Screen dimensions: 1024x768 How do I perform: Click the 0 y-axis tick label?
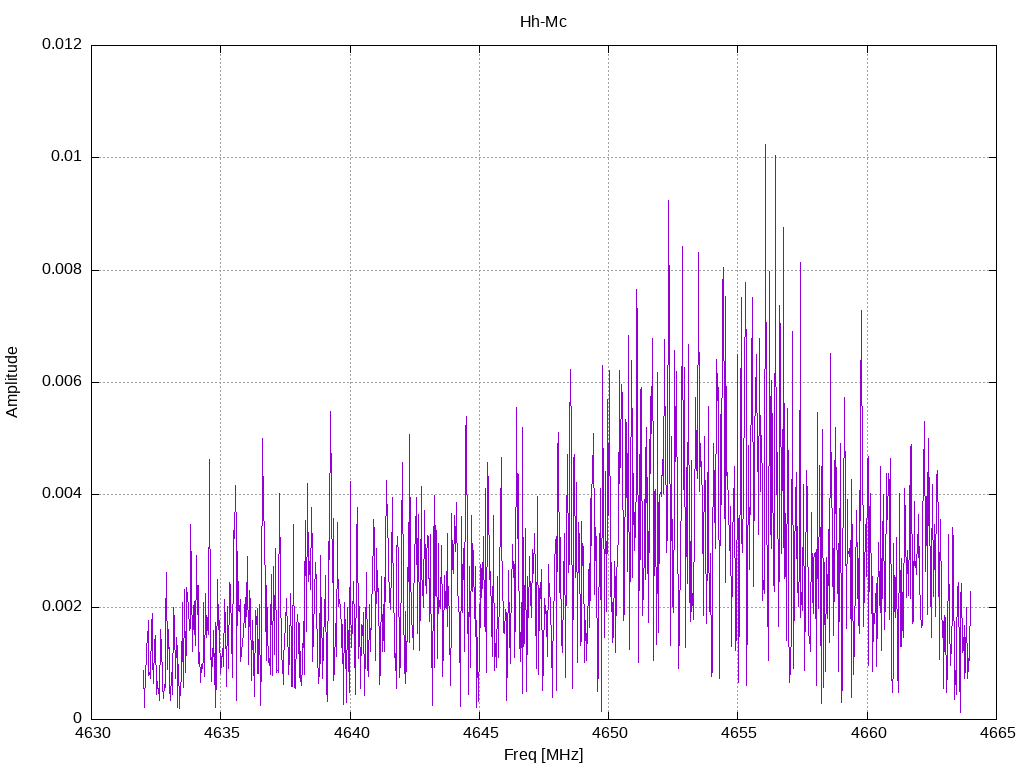pos(77,718)
